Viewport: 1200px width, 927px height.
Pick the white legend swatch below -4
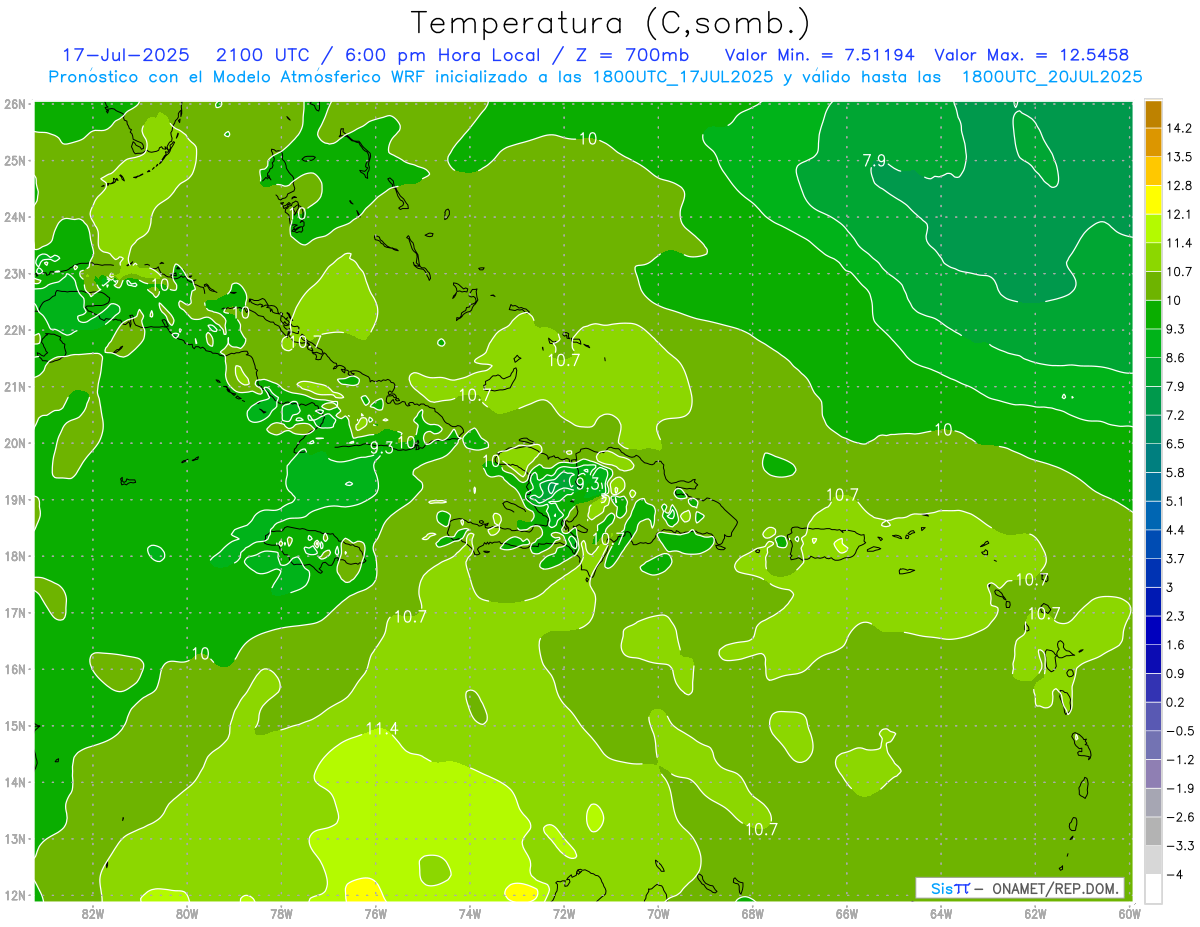point(1153,887)
